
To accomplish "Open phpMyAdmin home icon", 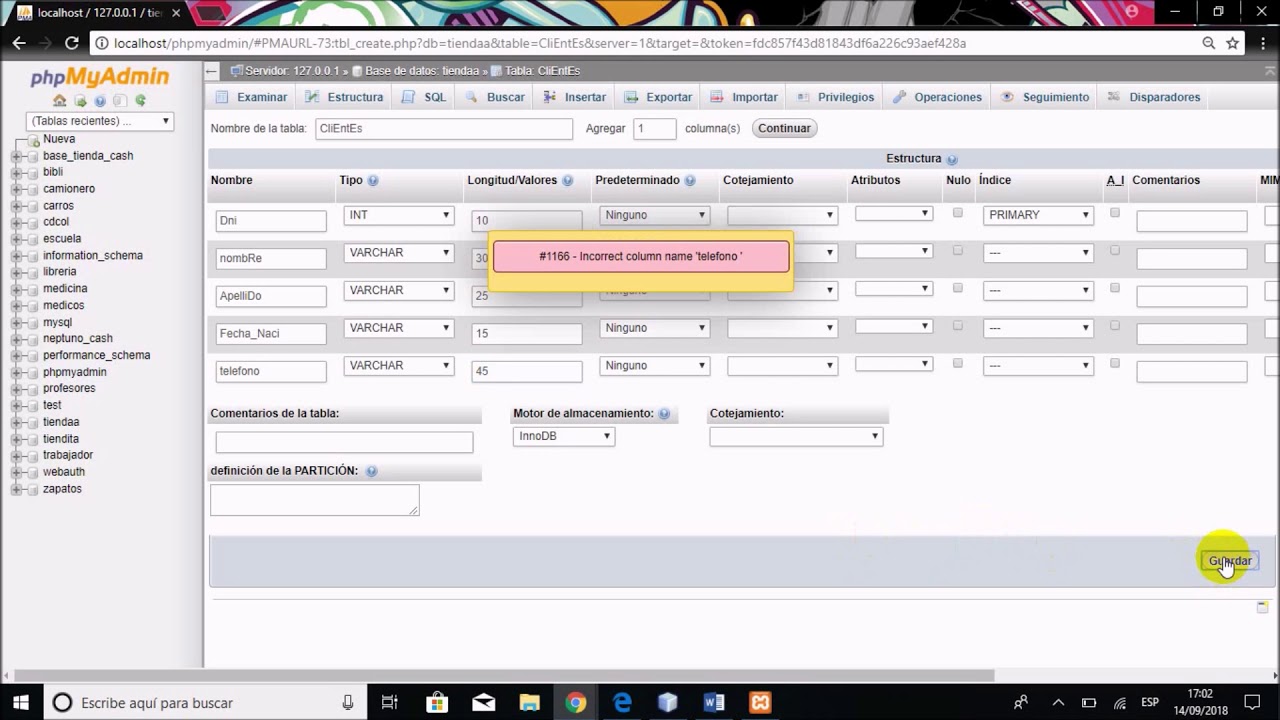I will [x=60, y=100].
